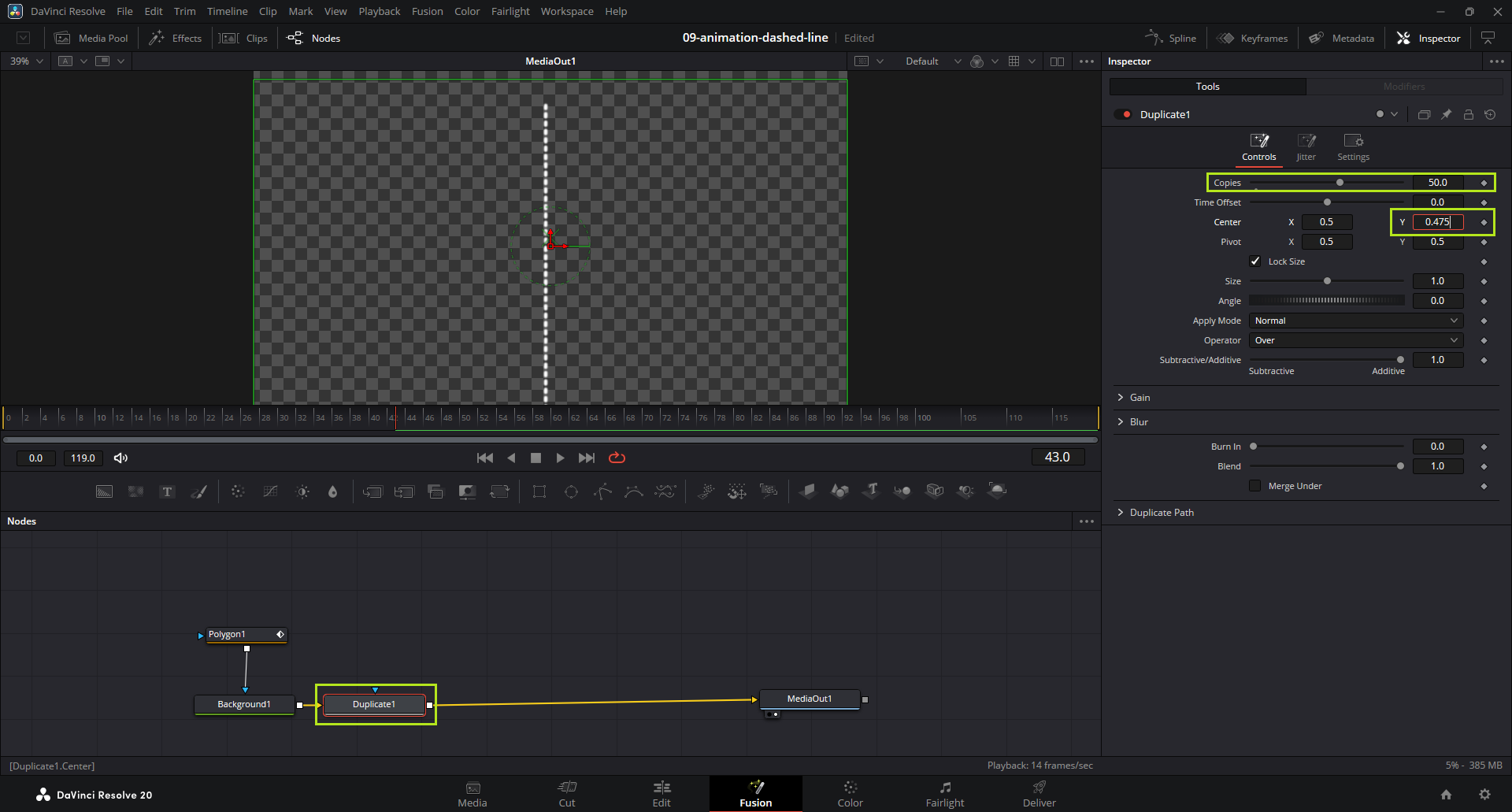
Task: Open the Operator dropdown set to Over
Action: coord(1355,340)
